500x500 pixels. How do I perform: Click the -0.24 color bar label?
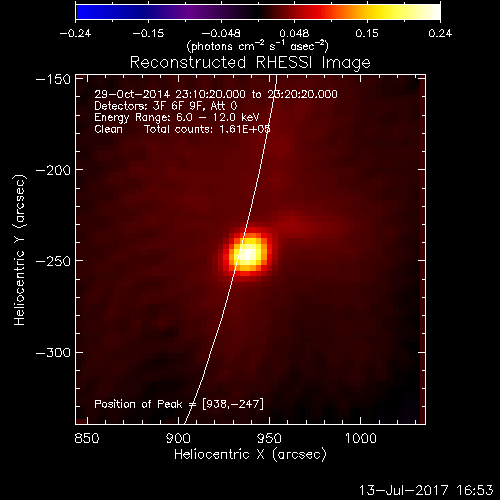pos(75,33)
